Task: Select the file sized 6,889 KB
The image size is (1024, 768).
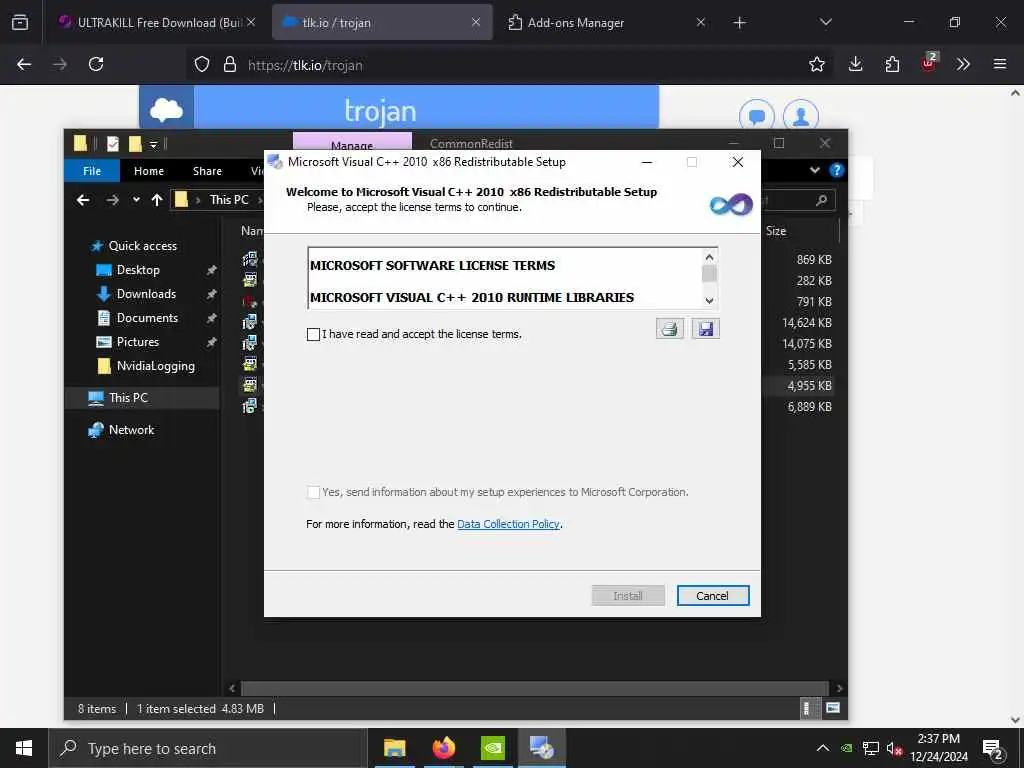Action: (x=809, y=407)
